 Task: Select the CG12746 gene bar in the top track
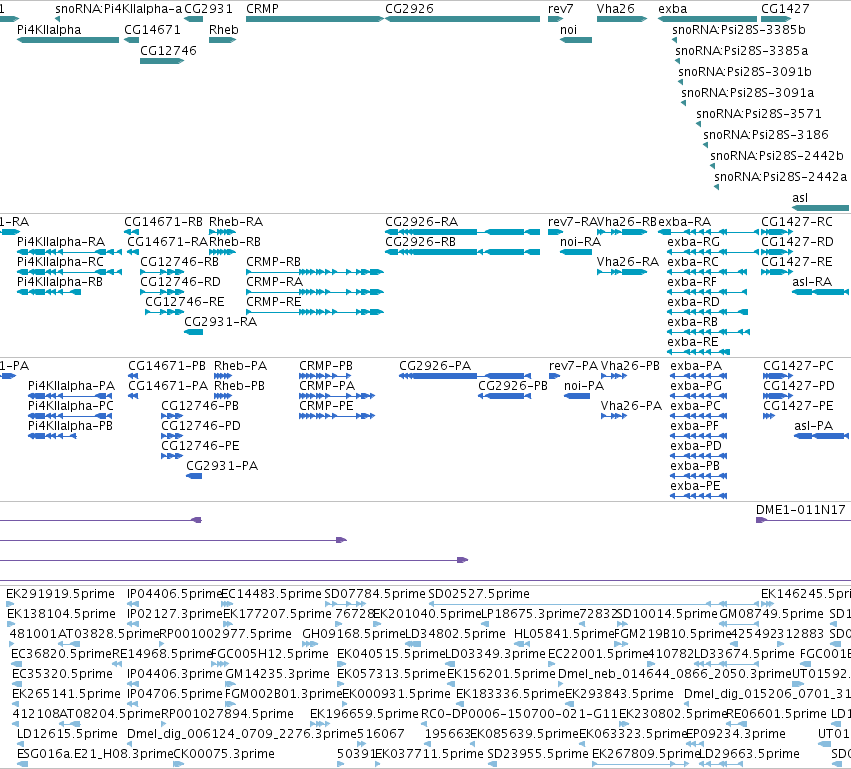tap(162, 61)
